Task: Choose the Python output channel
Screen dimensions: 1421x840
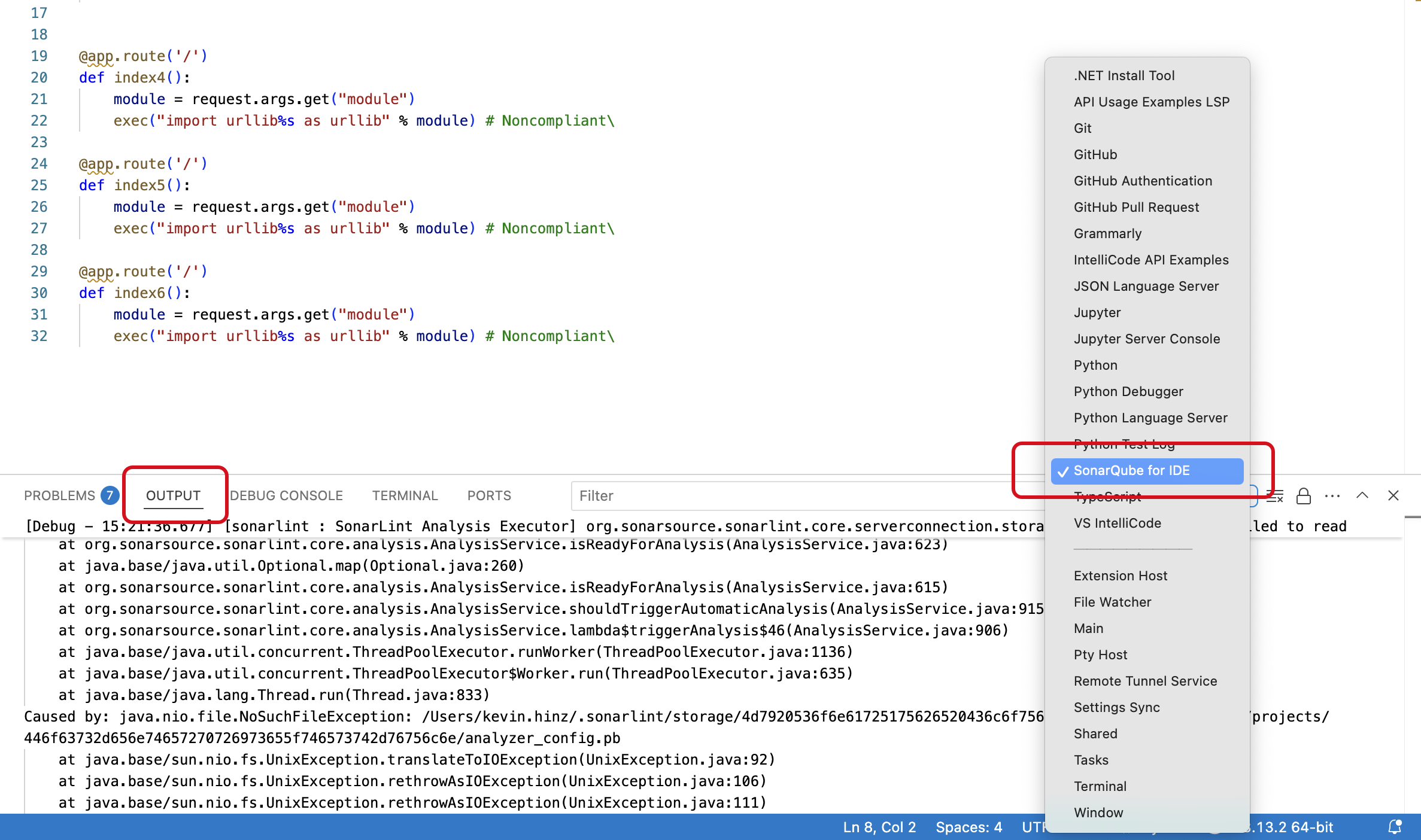Action: pos(1147,365)
